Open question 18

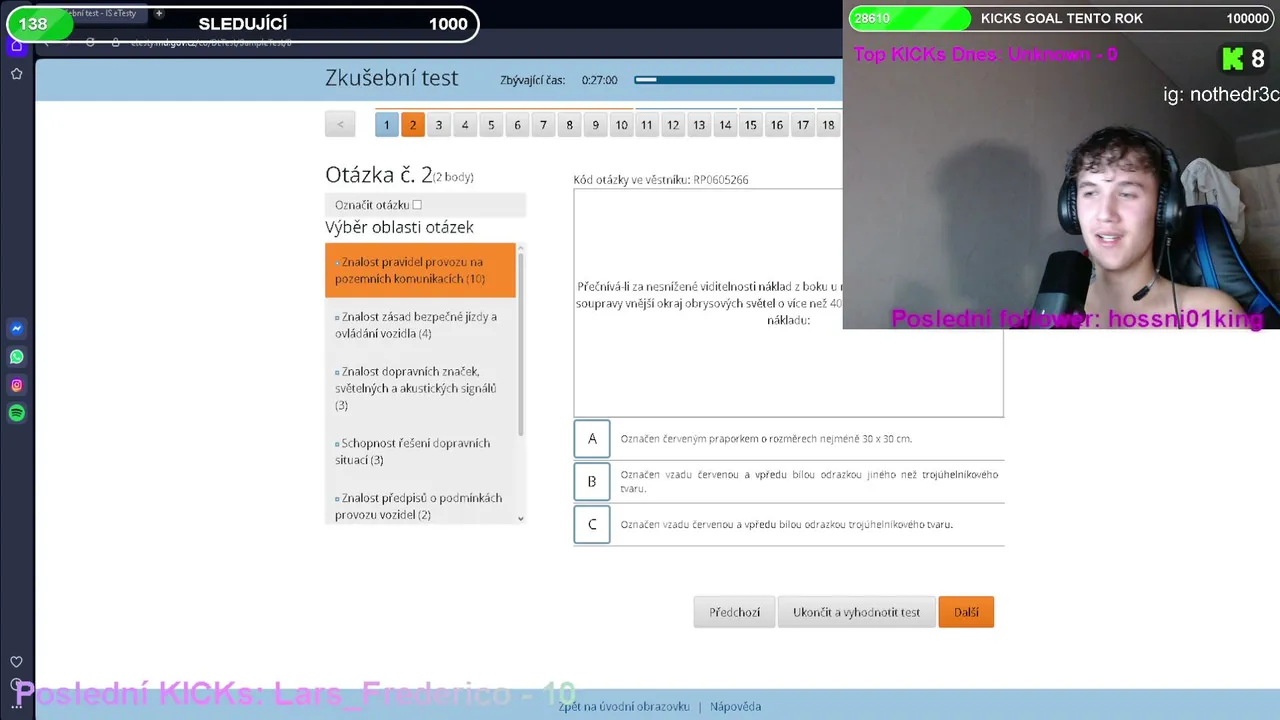pos(828,125)
